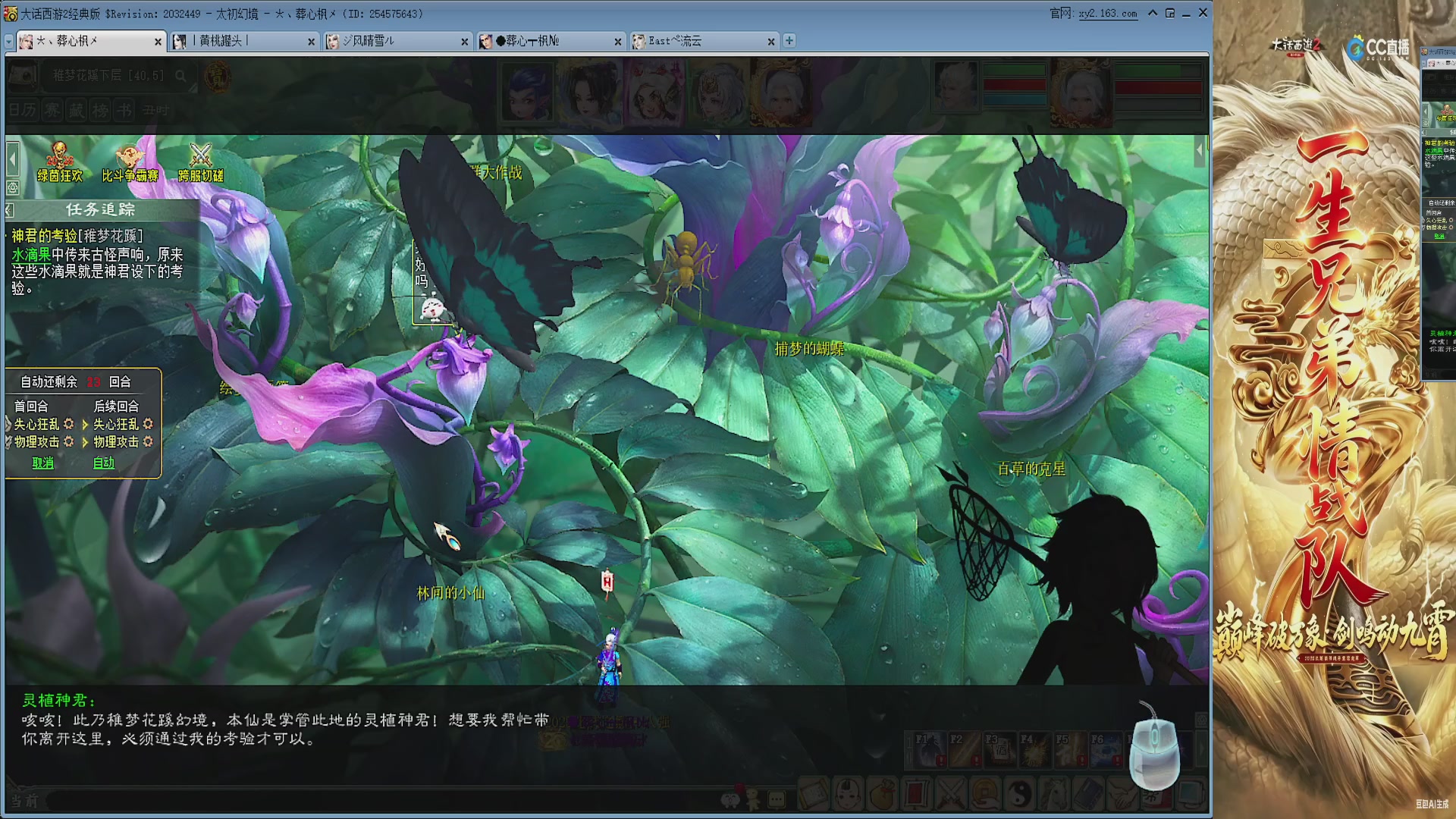The height and width of the screenshot is (819, 1456).
Task: Click the 书 book button
Action: (x=124, y=111)
